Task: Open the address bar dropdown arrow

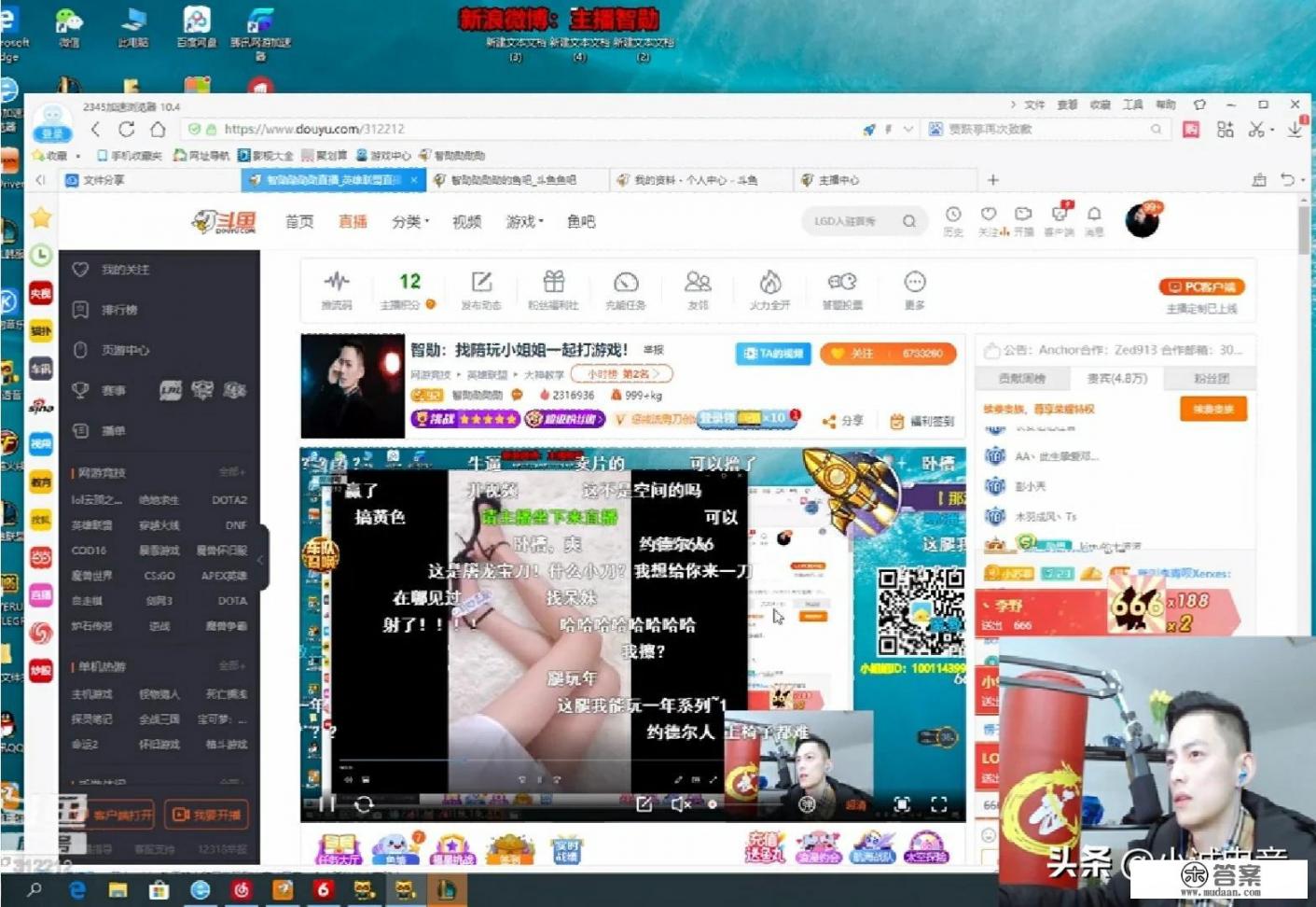Action: (907, 130)
